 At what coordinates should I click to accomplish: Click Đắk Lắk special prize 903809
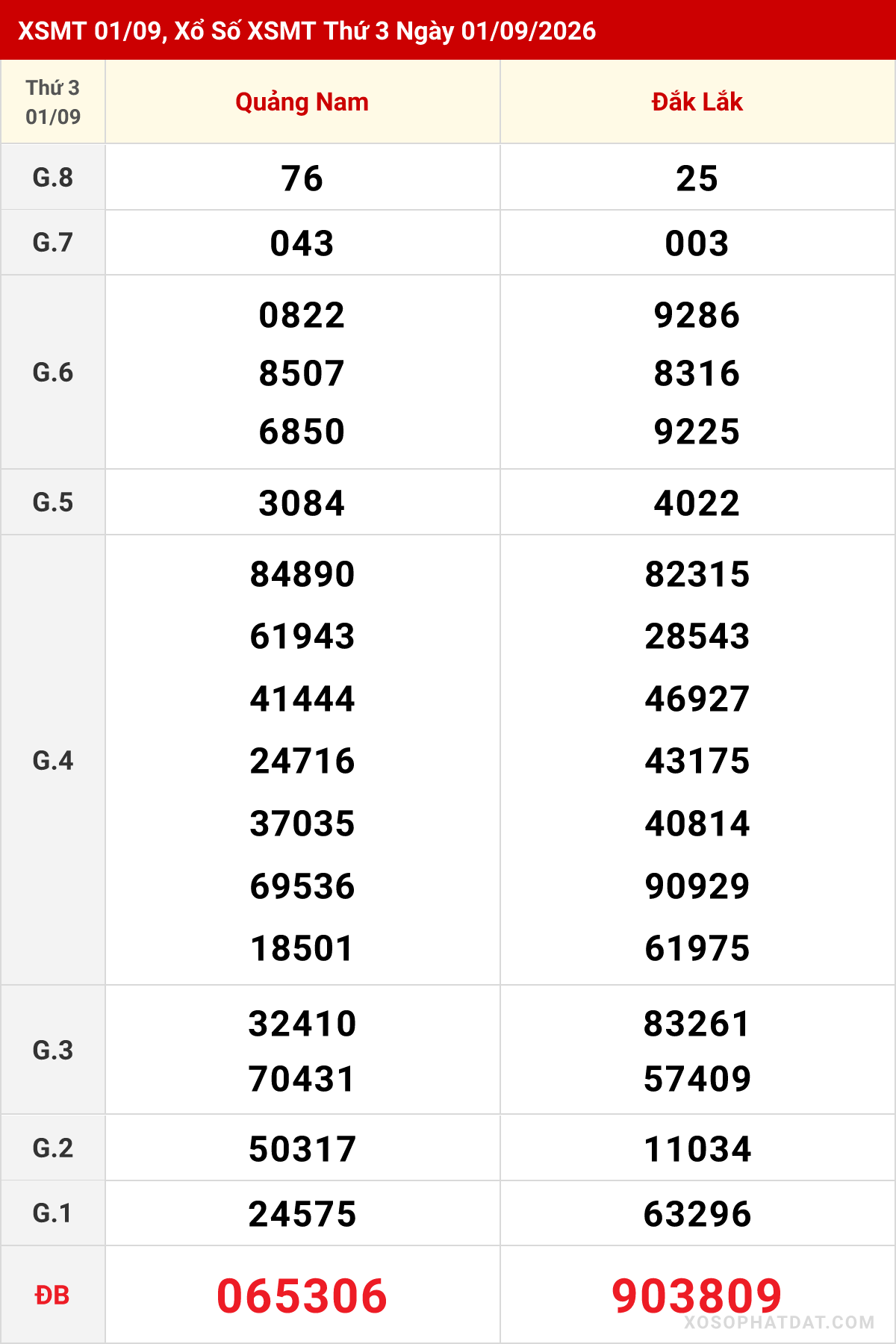697,1295
